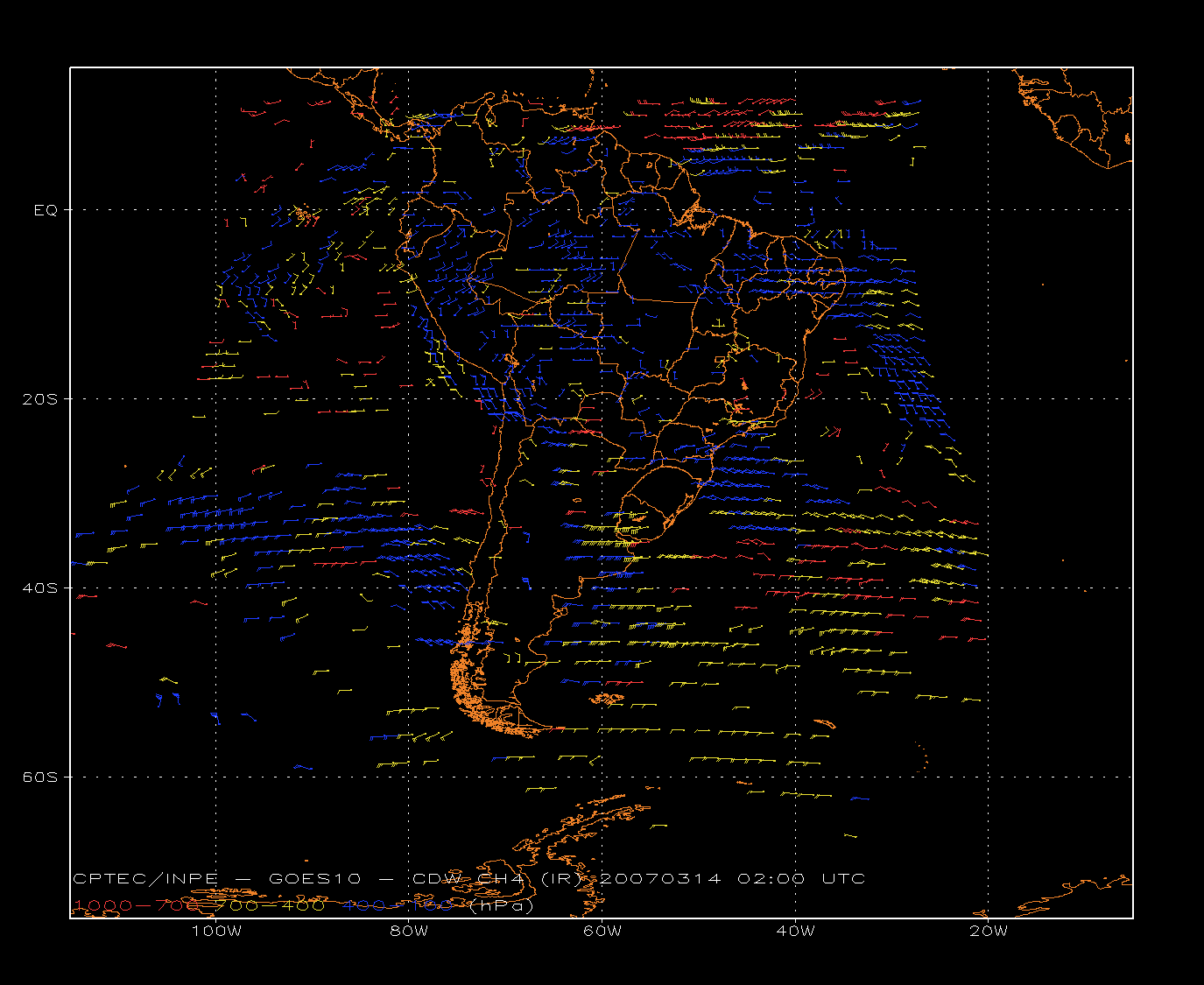Click the blue 400-100 legend entry
This screenshot has width=1204, height=985.
[398, 905]
